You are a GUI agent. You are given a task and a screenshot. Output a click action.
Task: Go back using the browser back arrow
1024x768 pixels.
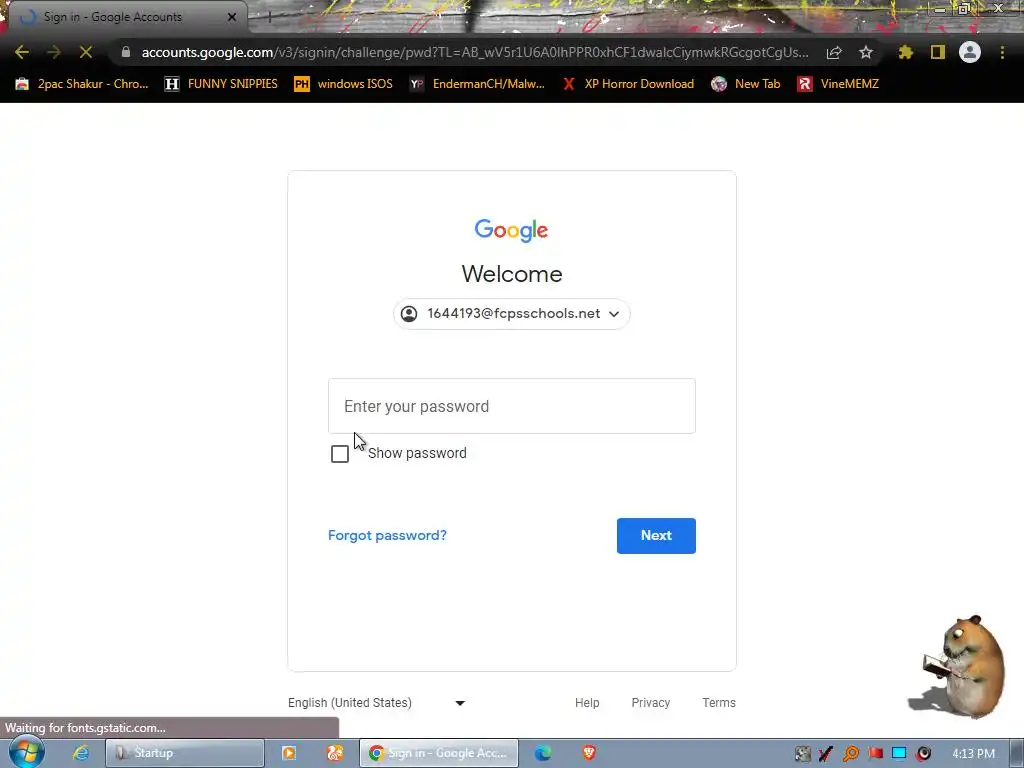pos(22,52)
